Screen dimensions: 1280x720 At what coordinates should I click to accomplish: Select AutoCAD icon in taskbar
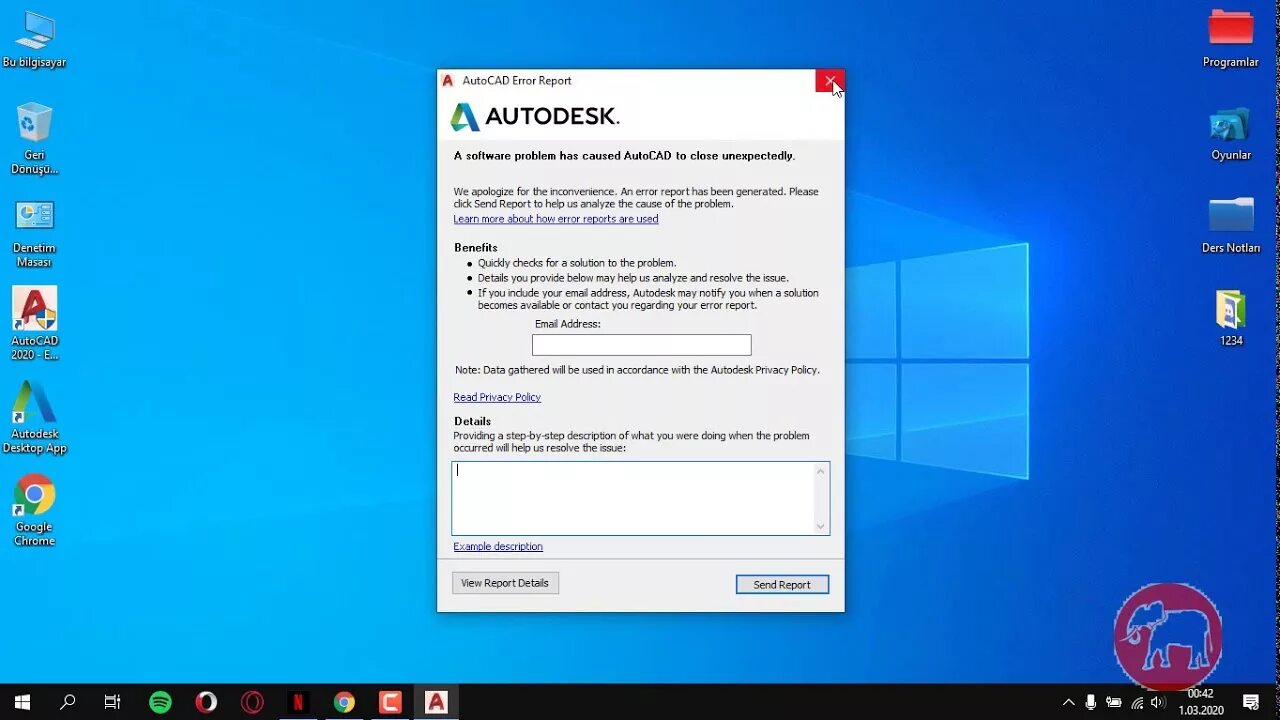(436, 702)
